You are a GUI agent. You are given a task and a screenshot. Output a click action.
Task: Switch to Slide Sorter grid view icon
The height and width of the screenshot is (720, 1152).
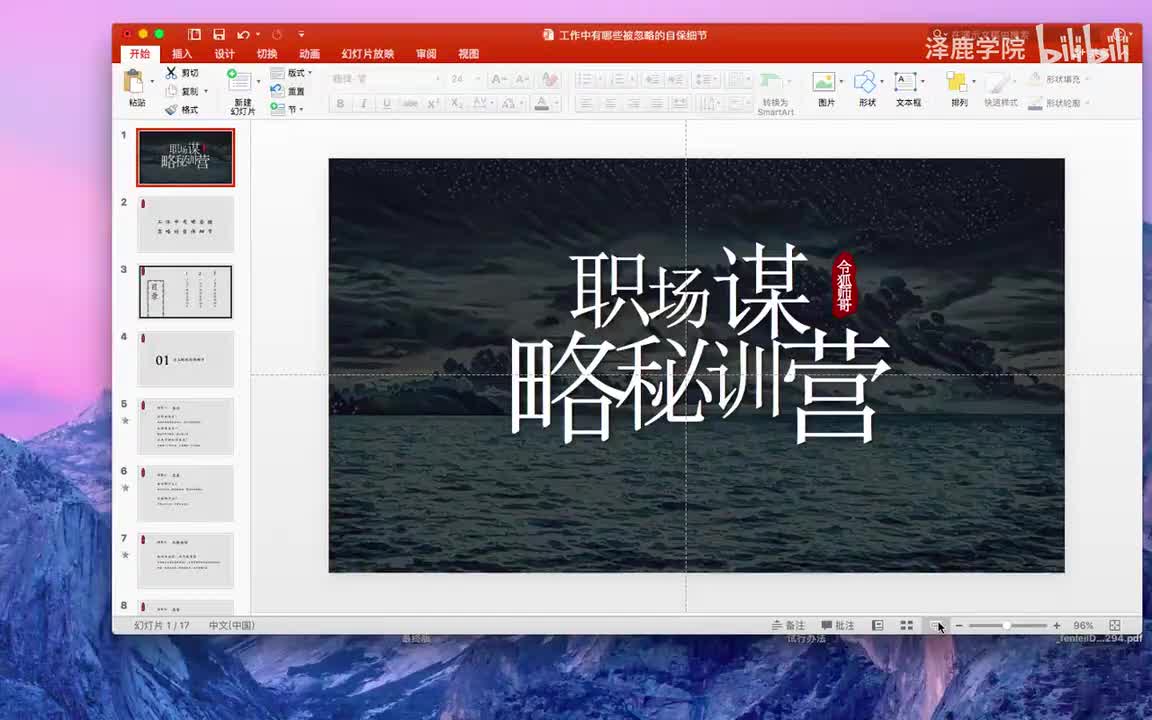(907, 625)
